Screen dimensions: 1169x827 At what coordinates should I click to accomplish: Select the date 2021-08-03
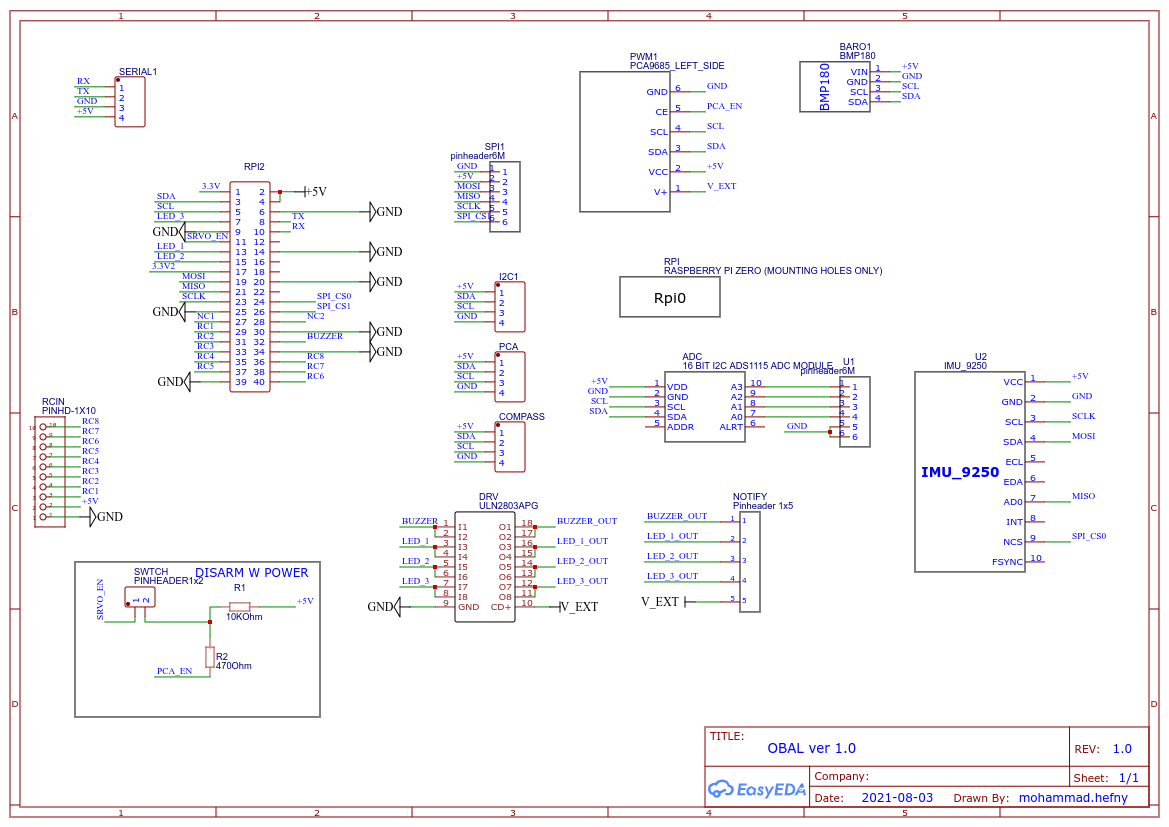(x=897, y=797)
